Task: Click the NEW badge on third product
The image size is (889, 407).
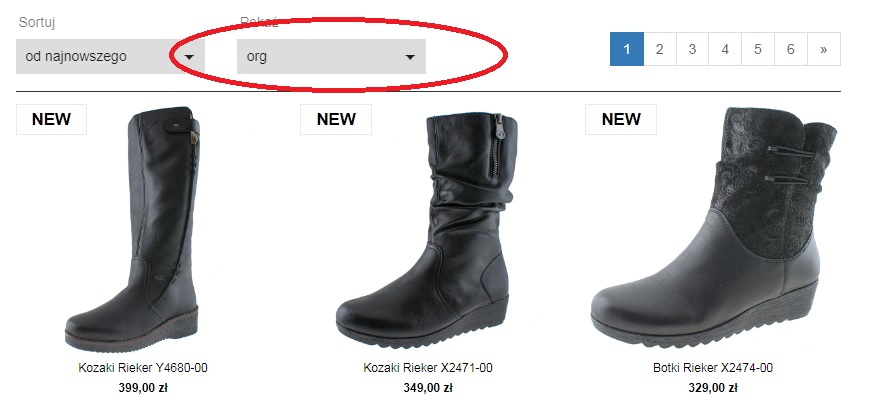Action: [621, 120]
